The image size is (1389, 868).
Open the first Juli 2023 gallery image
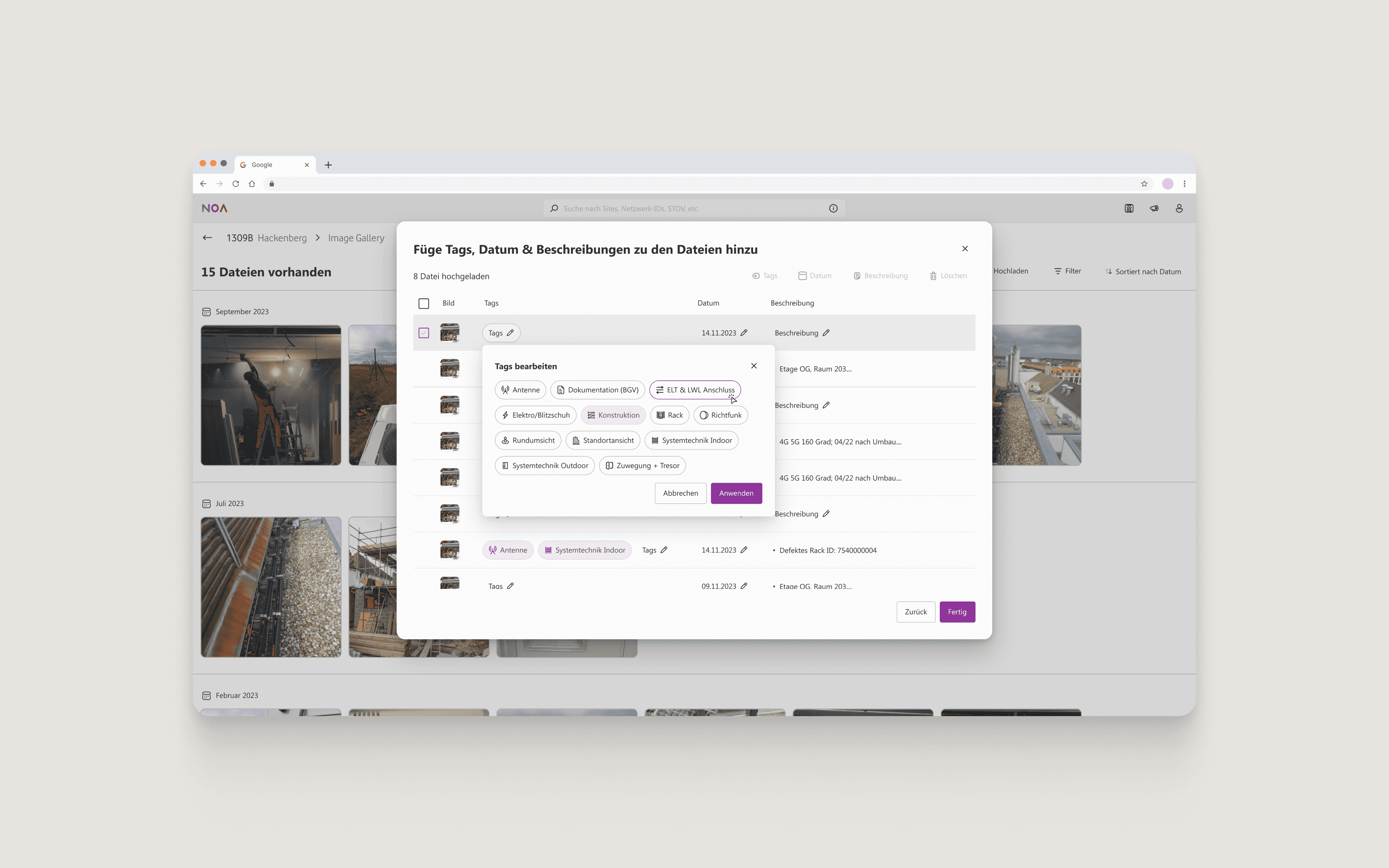tap(271, 587)
